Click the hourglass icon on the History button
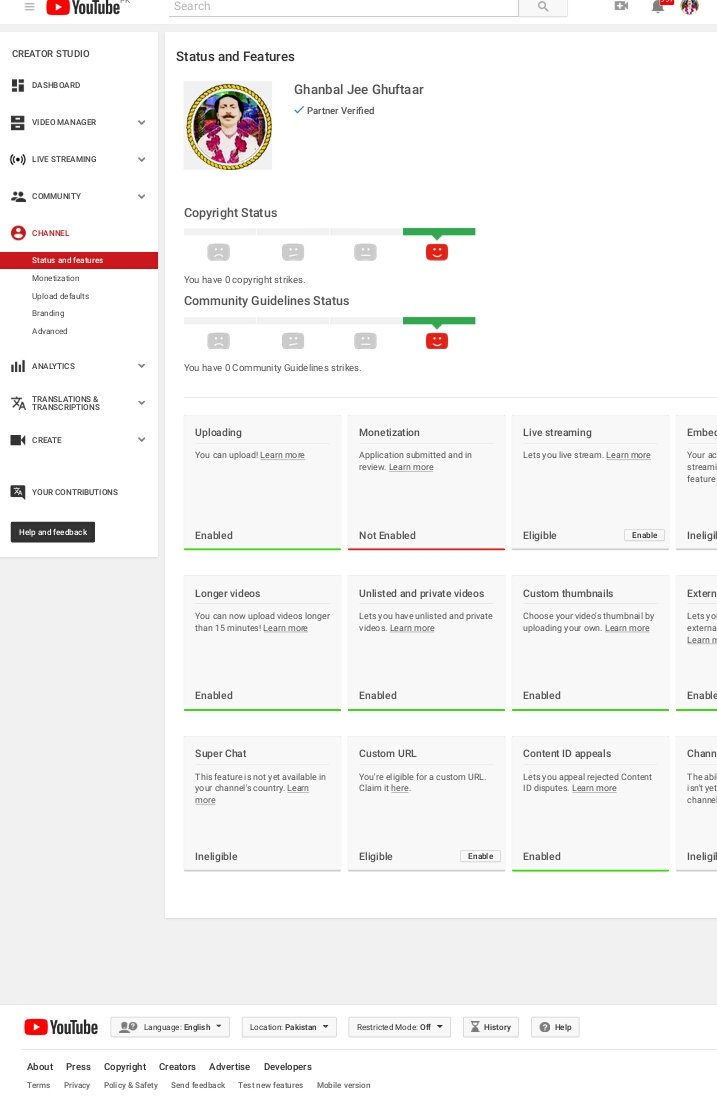The image size is (717, 1101). point(475,1027)
